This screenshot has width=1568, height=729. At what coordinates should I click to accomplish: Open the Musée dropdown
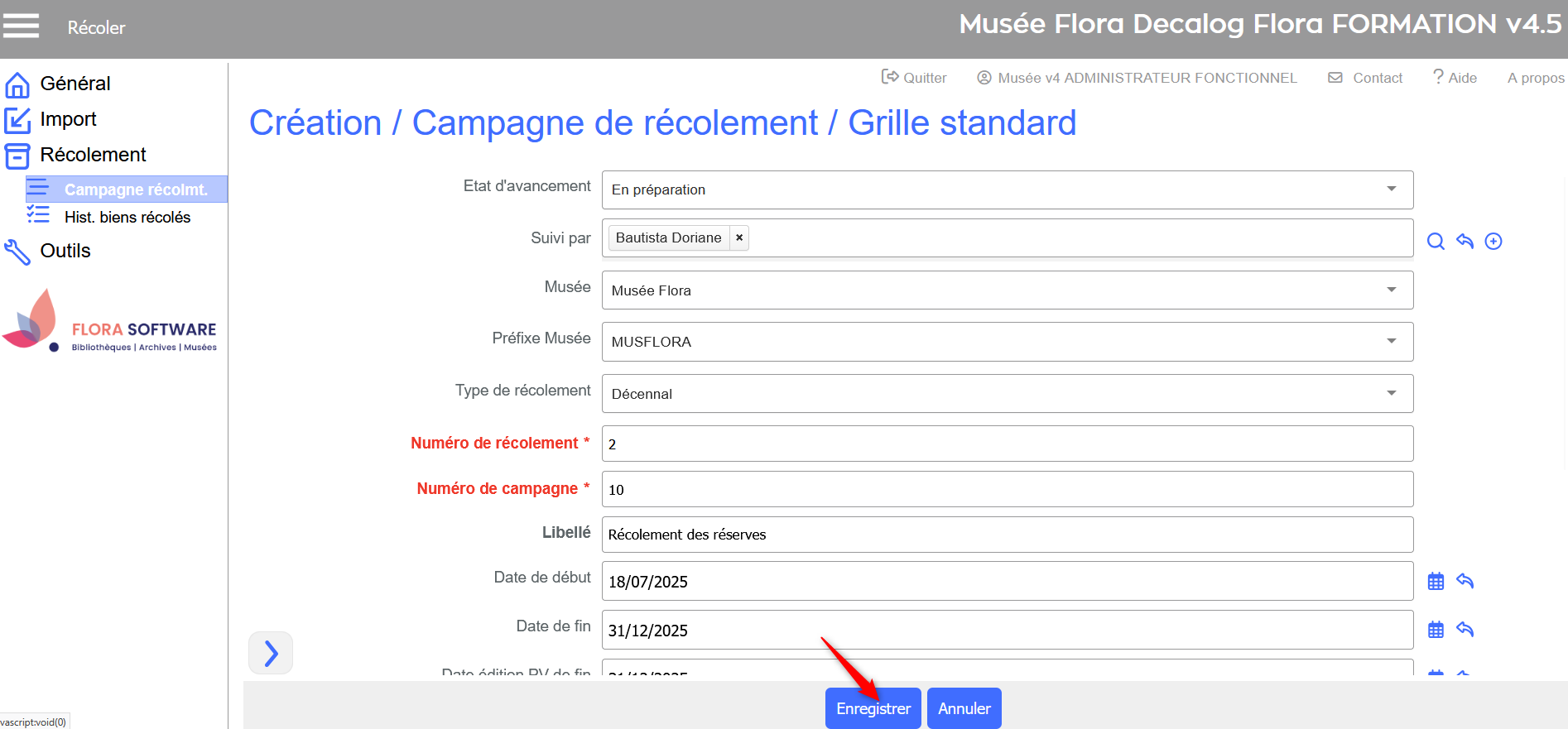[1391, 290]
